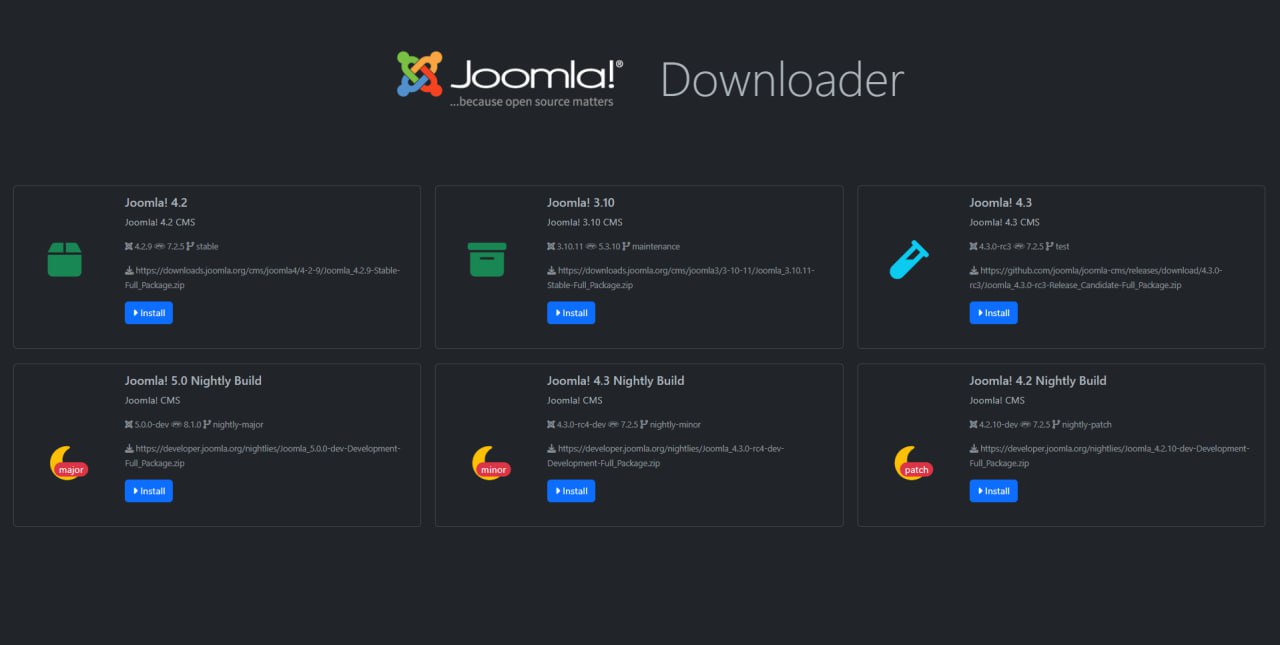Click the Joomla version icon beside 4.2.10-dev
Image resolution: width=1280 pixels, height=645 pixels.
pyautogui.click(x=973, y=424)
